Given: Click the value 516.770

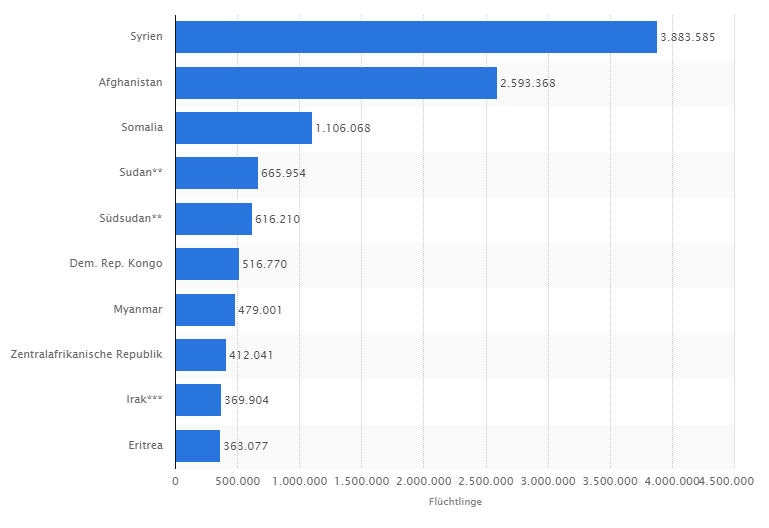Looking at the screenshot, I should tap(265, 264).
